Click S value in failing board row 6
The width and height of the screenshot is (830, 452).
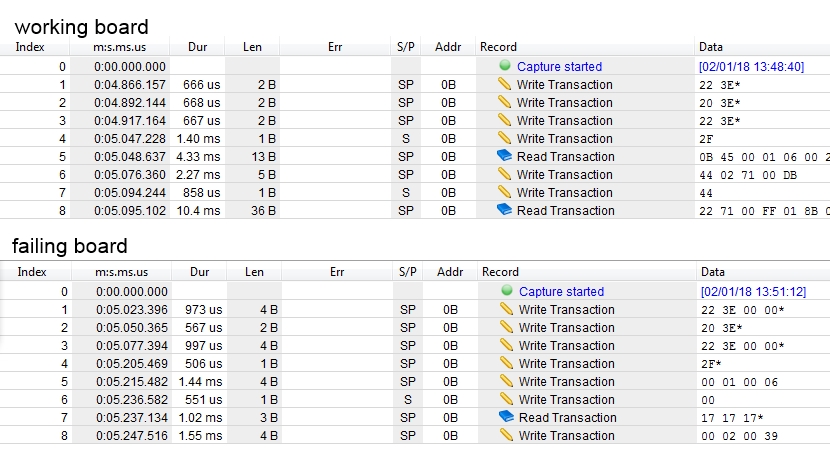click(x=408, y=400)
